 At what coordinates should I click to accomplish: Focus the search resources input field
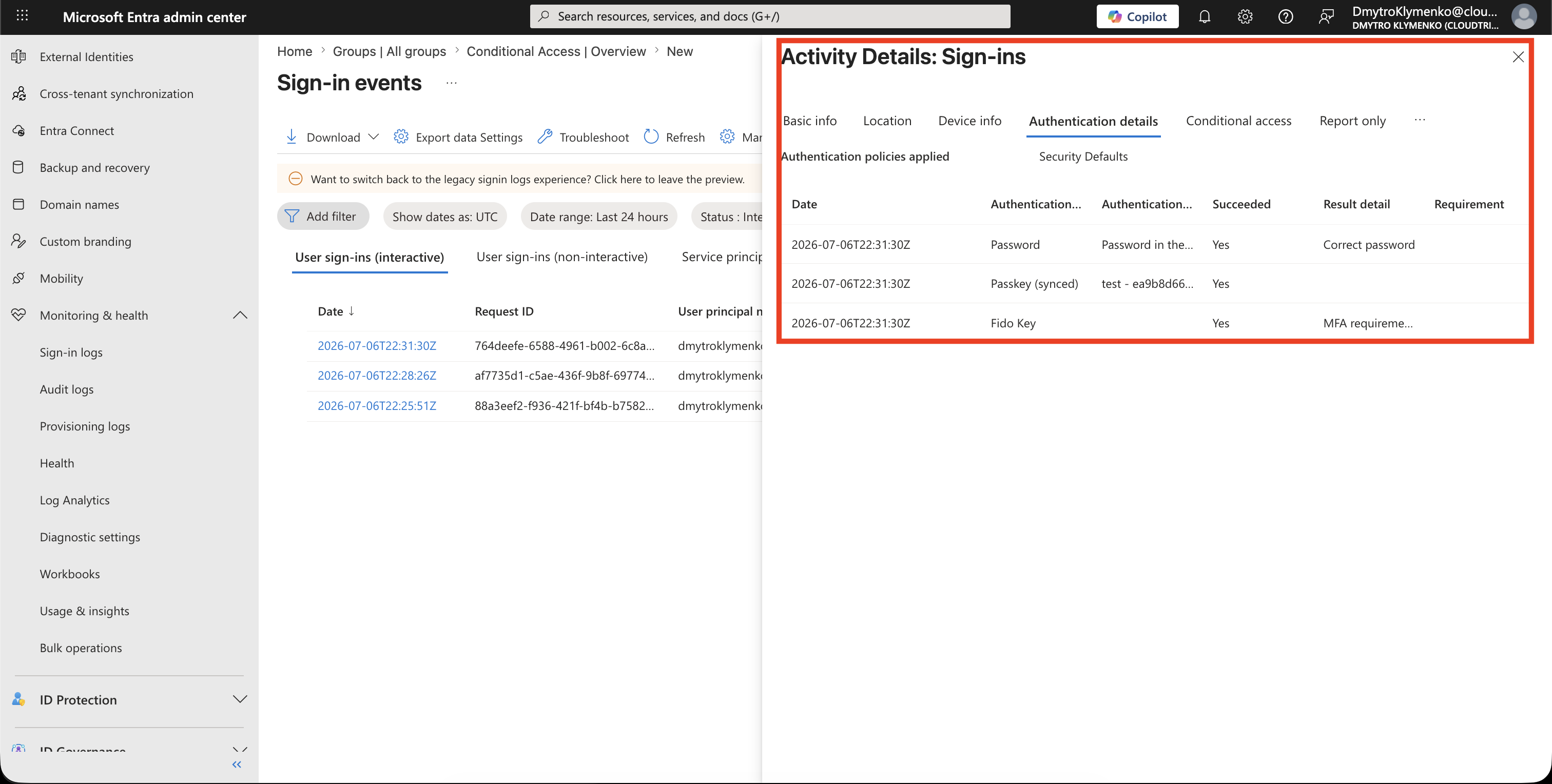[x=769, y=16]
